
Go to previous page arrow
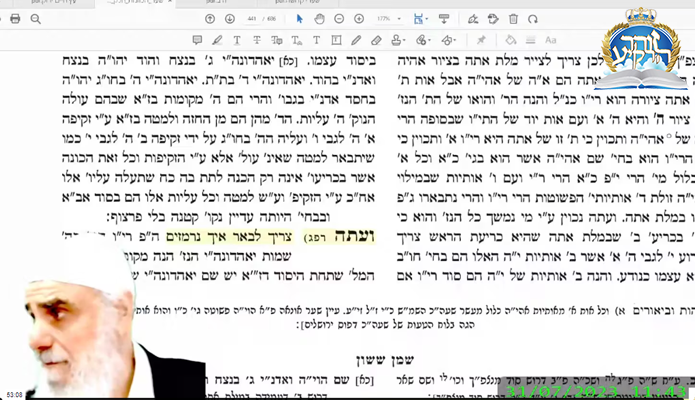210,19
